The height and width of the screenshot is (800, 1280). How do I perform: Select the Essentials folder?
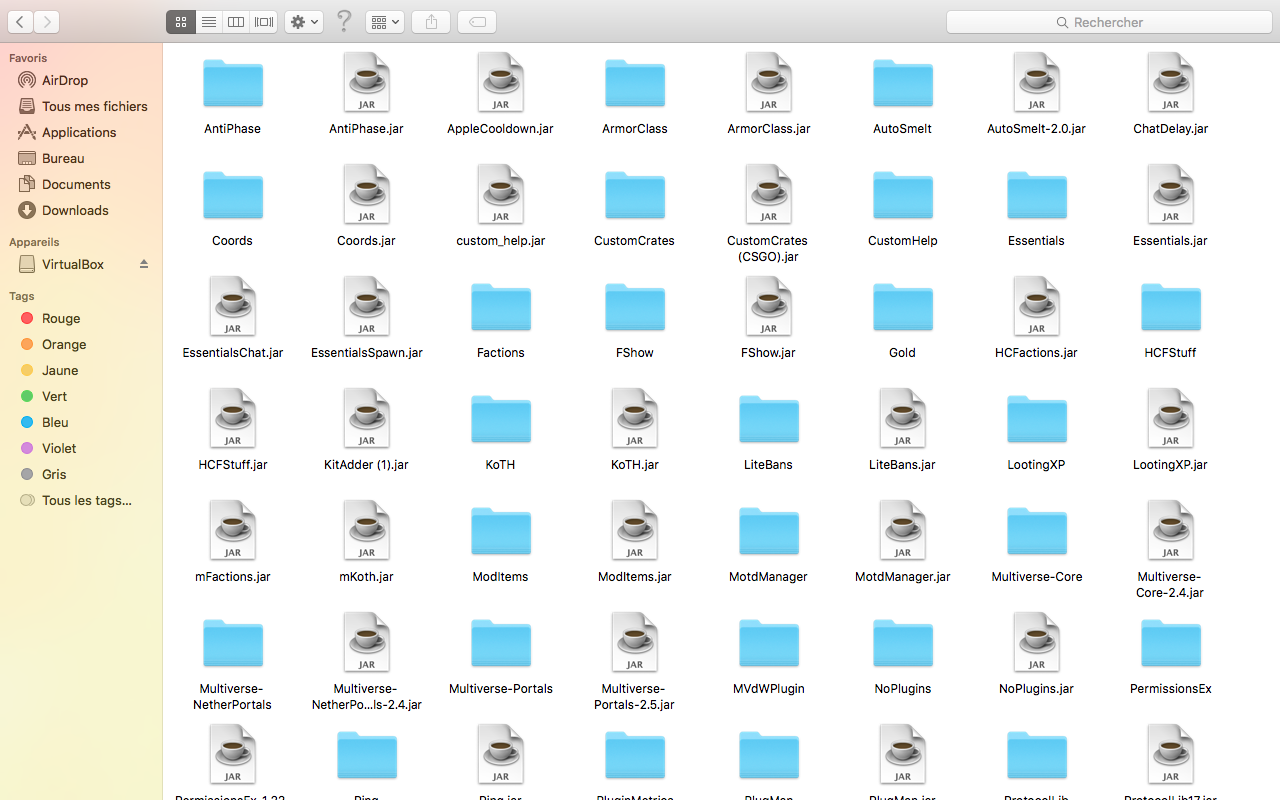(x=1037, y=196)
